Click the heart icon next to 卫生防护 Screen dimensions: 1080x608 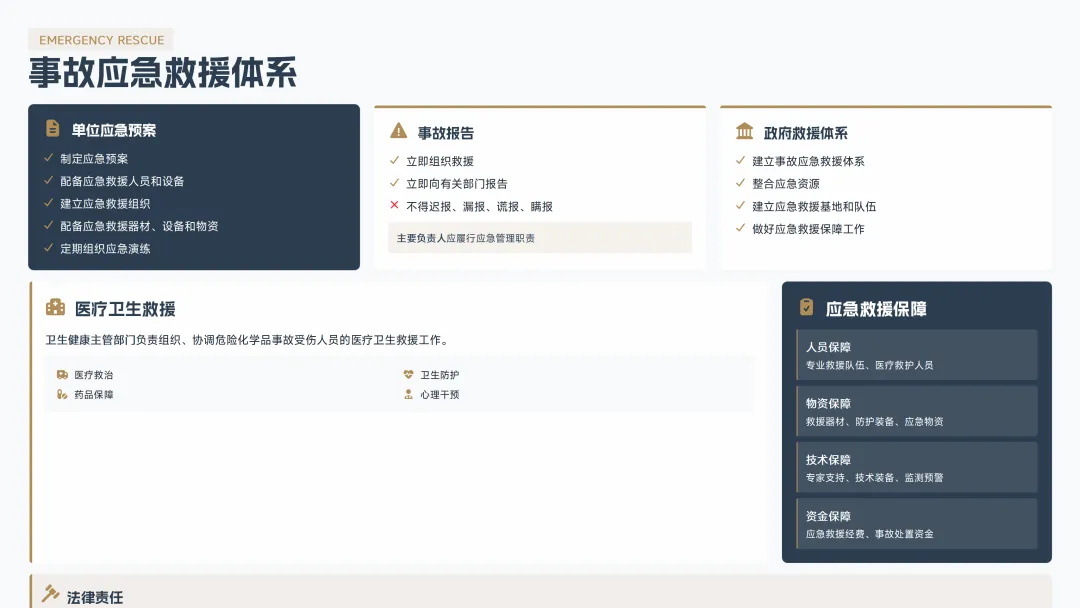[x=408, y=375]
